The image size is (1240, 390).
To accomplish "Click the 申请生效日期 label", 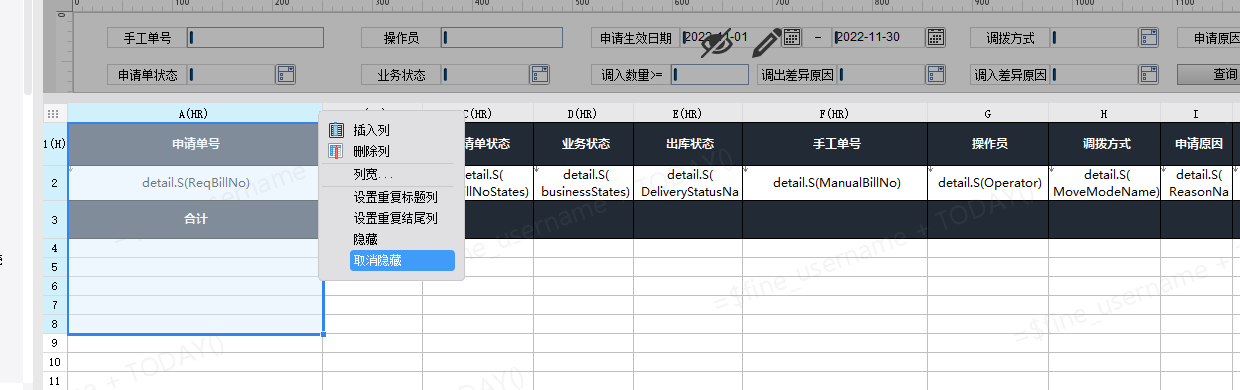I will pyautogui.click(x=635, y=38).
